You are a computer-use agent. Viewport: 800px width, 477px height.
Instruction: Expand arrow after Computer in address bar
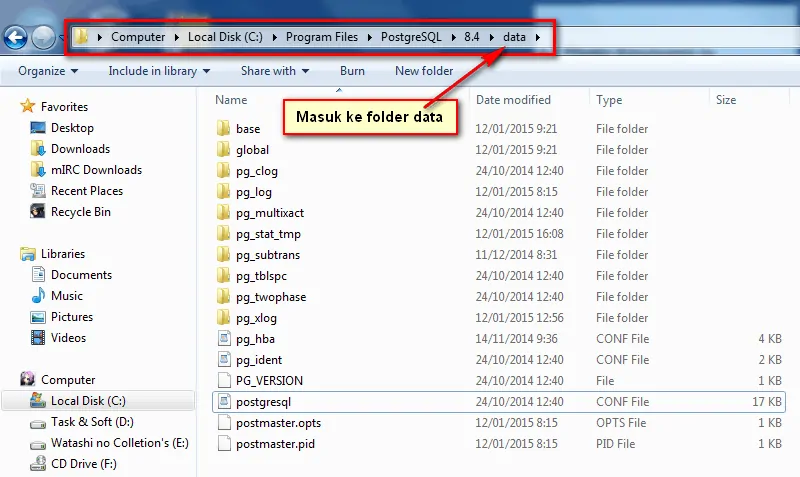point(177,37)
